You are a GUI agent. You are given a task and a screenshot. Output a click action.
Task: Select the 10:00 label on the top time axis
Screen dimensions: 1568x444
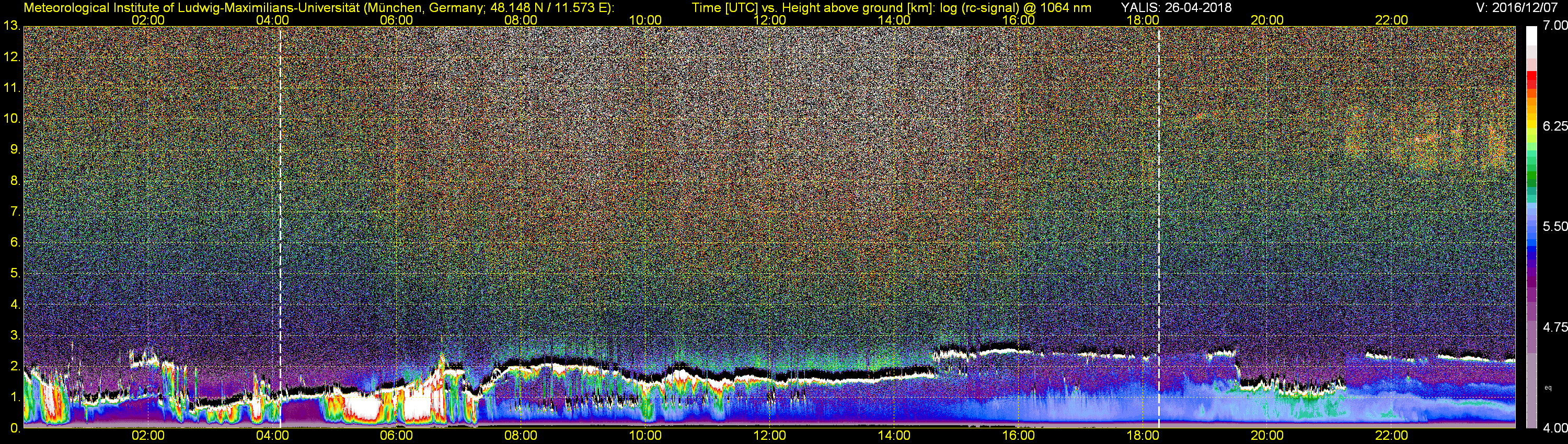pos(645,20)
